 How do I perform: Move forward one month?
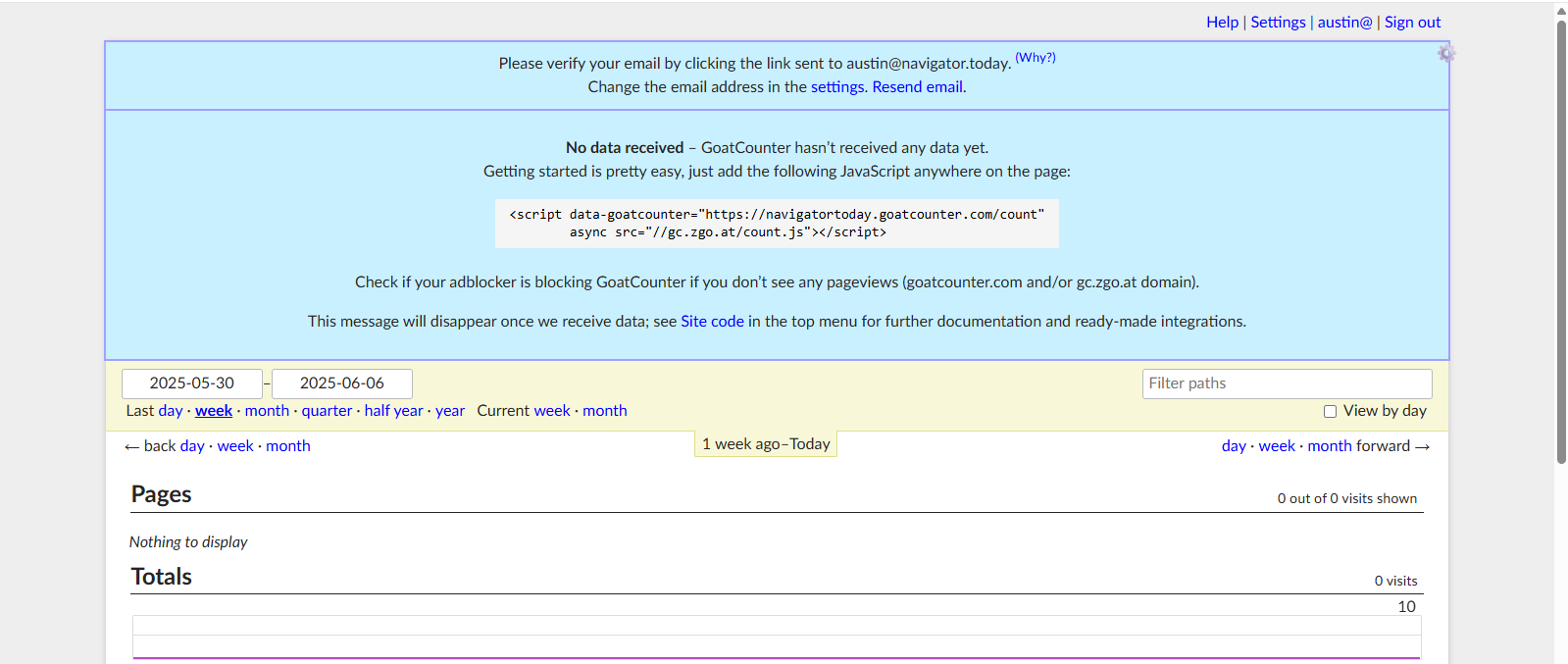point(1329,446)
